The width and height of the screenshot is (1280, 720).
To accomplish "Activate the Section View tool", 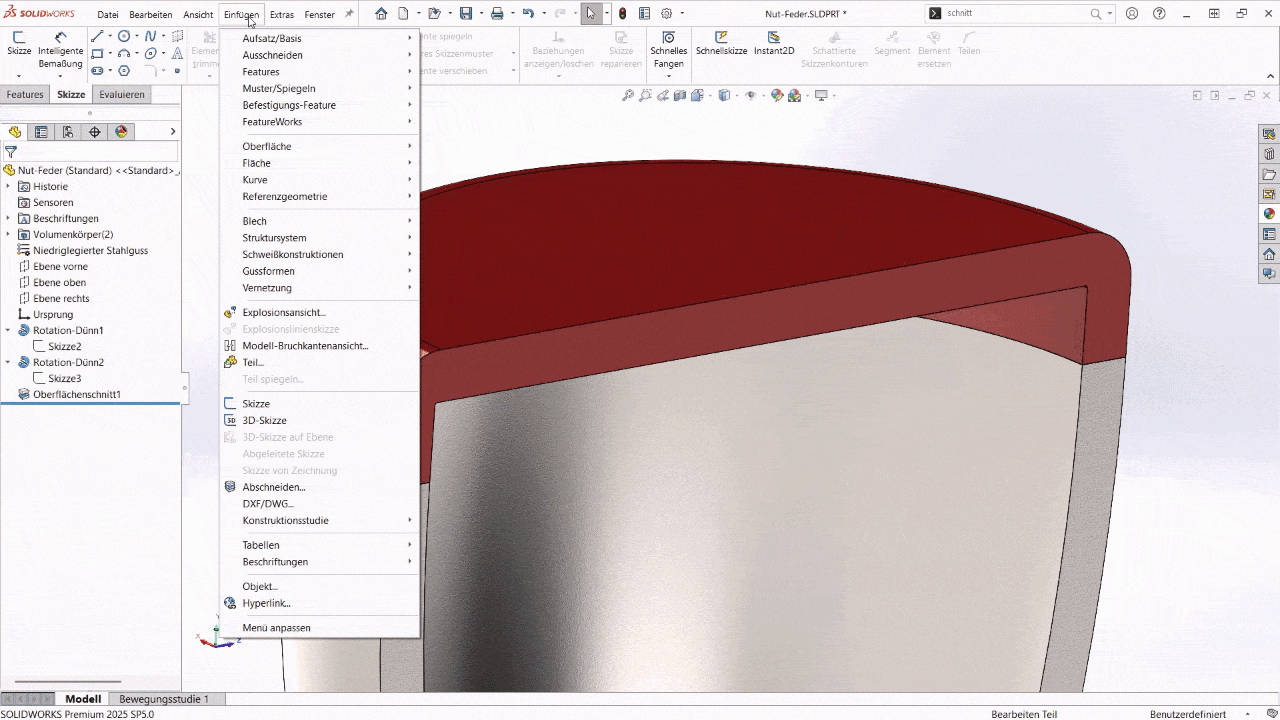I will coord(680,95).
